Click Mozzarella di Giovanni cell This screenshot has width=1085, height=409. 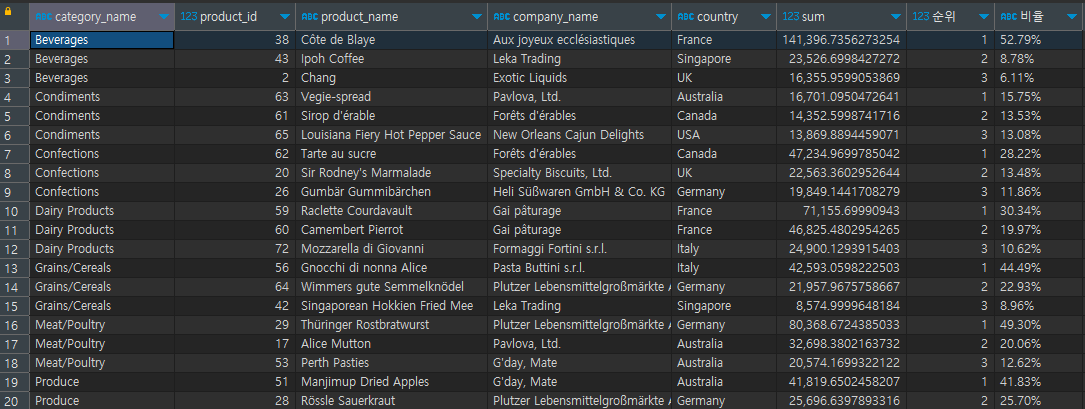point(392,248)
